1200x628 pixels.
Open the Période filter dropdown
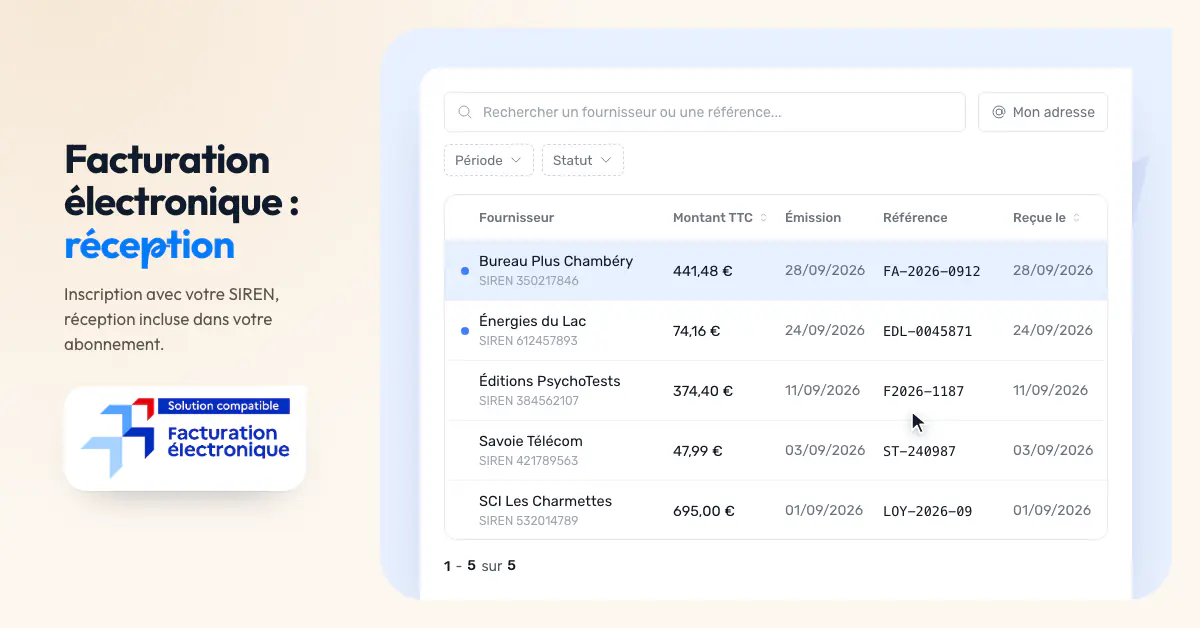489,160
